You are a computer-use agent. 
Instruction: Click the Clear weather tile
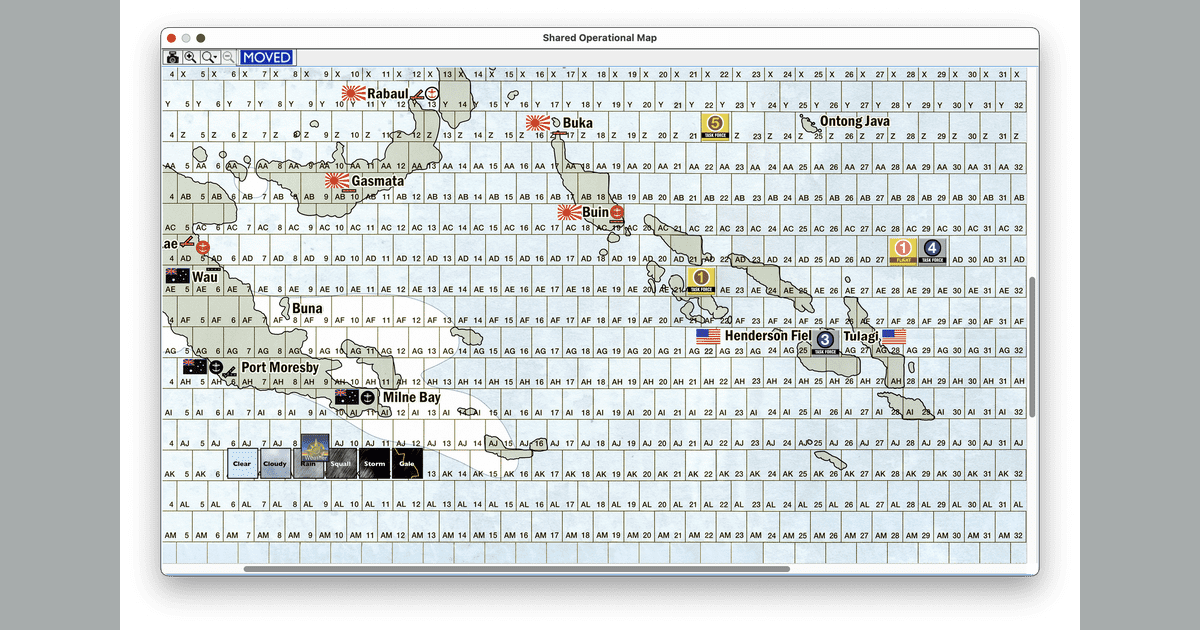pos(242,463)
